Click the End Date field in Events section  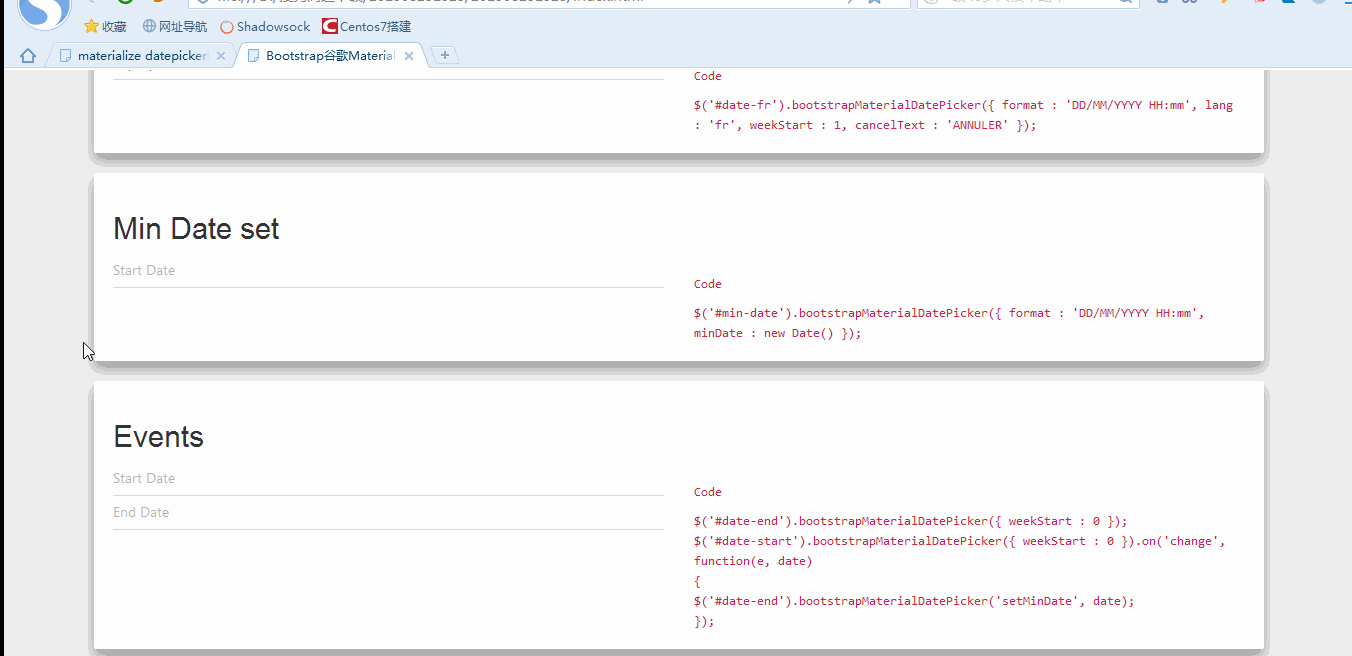(388, 513)
